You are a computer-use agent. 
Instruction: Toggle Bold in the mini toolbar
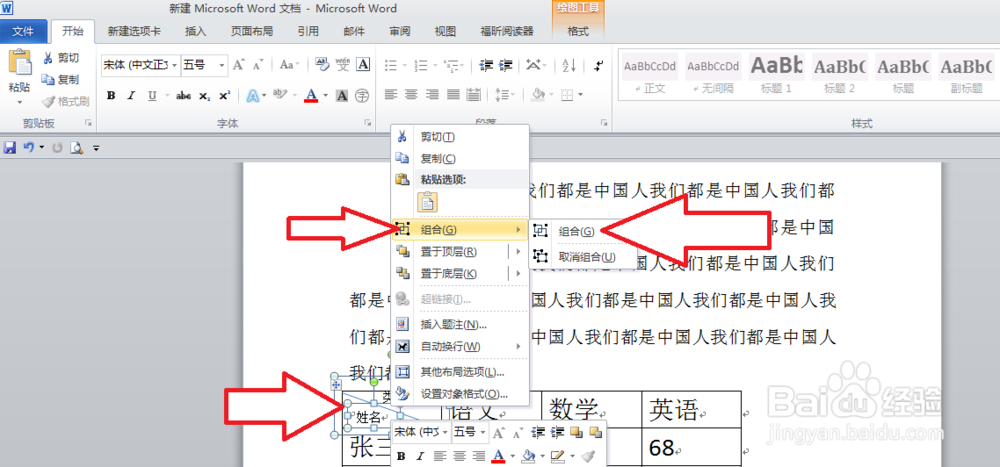401,456
